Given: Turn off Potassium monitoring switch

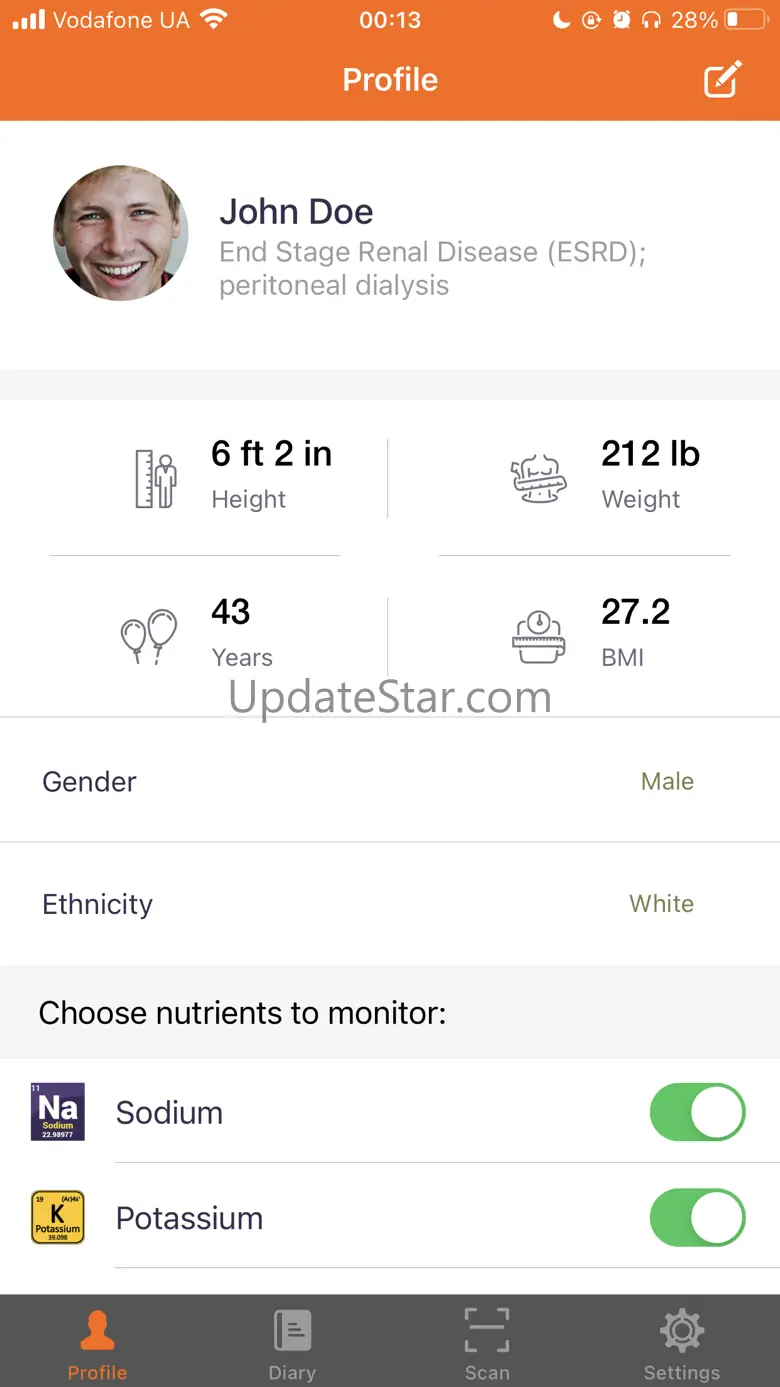Looking at the screenshot, I should tap(697, 1218).
